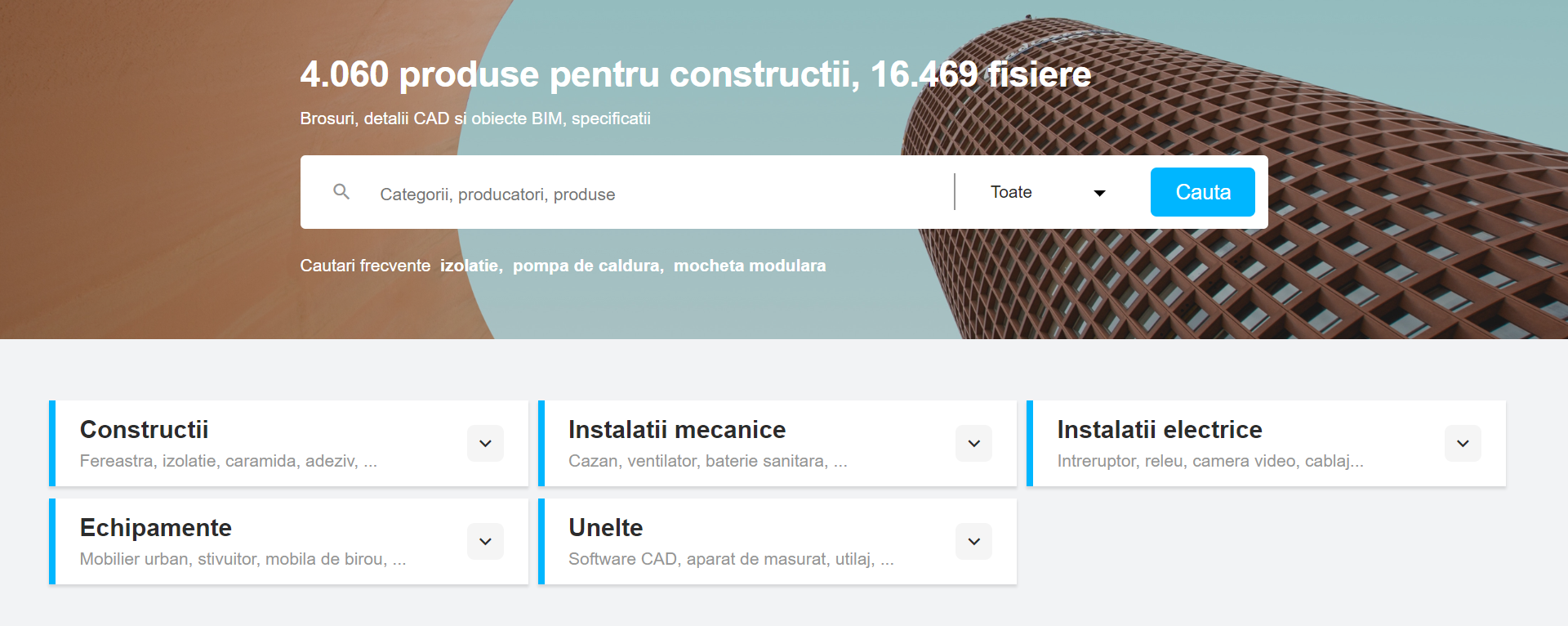Click the '4.060 produse pentru constructii' headline
The width and height of the screenshot is (1568, 626).
pos(695,74)
